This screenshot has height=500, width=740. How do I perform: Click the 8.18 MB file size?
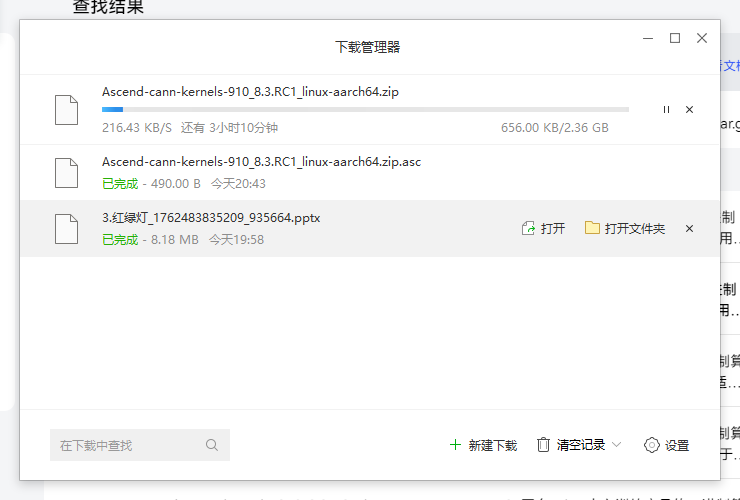coord(175,240)
